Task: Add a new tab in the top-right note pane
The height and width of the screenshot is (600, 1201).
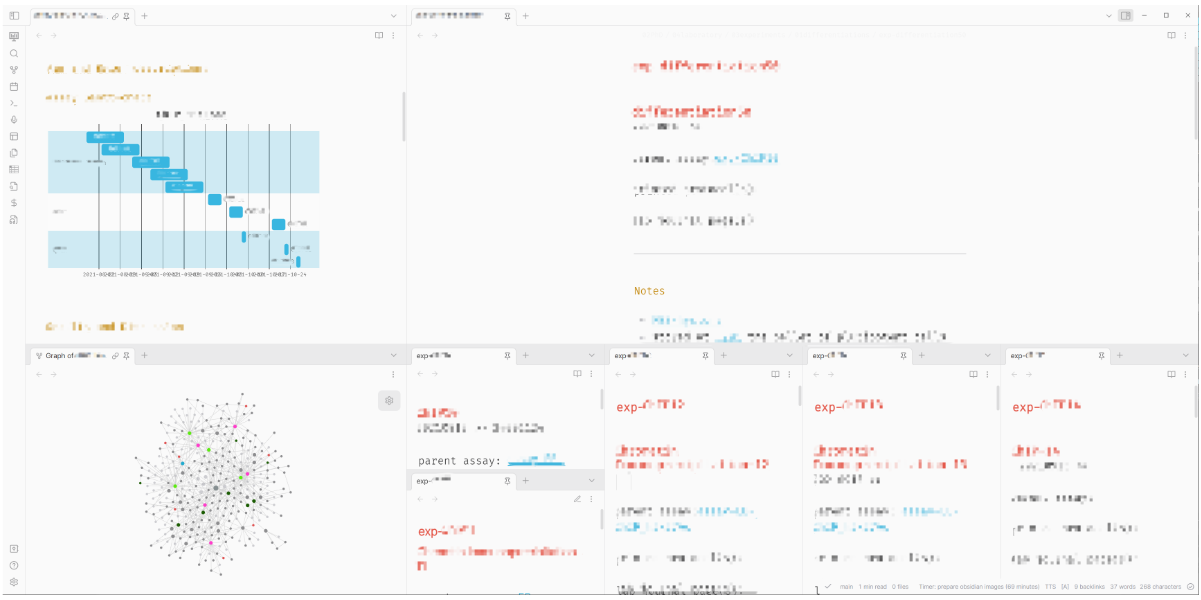Action: point(525,16)
